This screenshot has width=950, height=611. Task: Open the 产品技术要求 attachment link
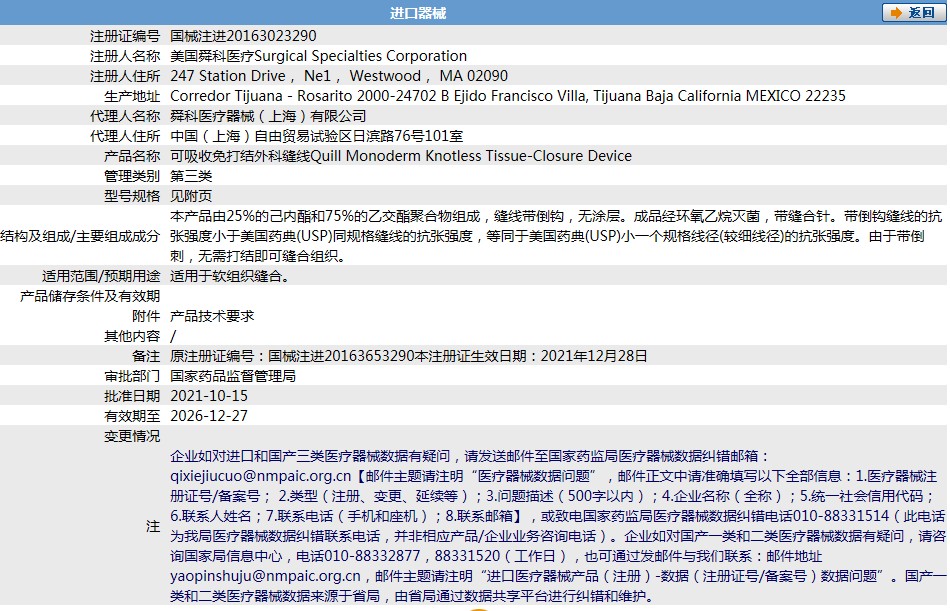pyautogui.click(x=212, y=316)
